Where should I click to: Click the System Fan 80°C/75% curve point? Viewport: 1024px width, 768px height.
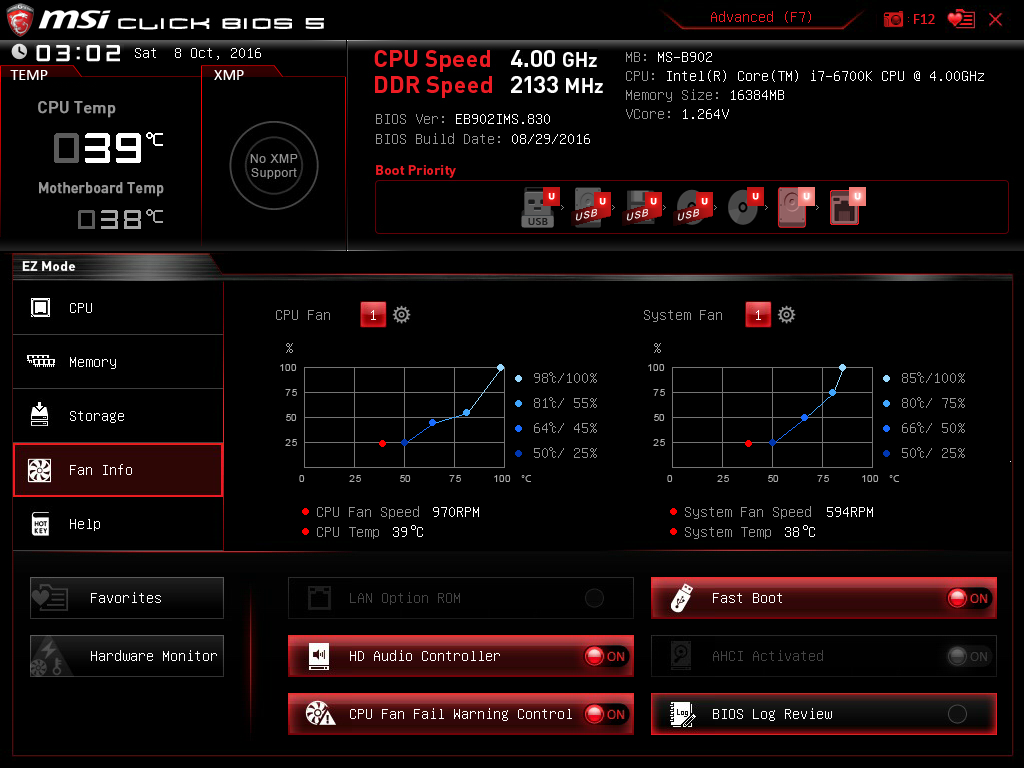[832, 392]
